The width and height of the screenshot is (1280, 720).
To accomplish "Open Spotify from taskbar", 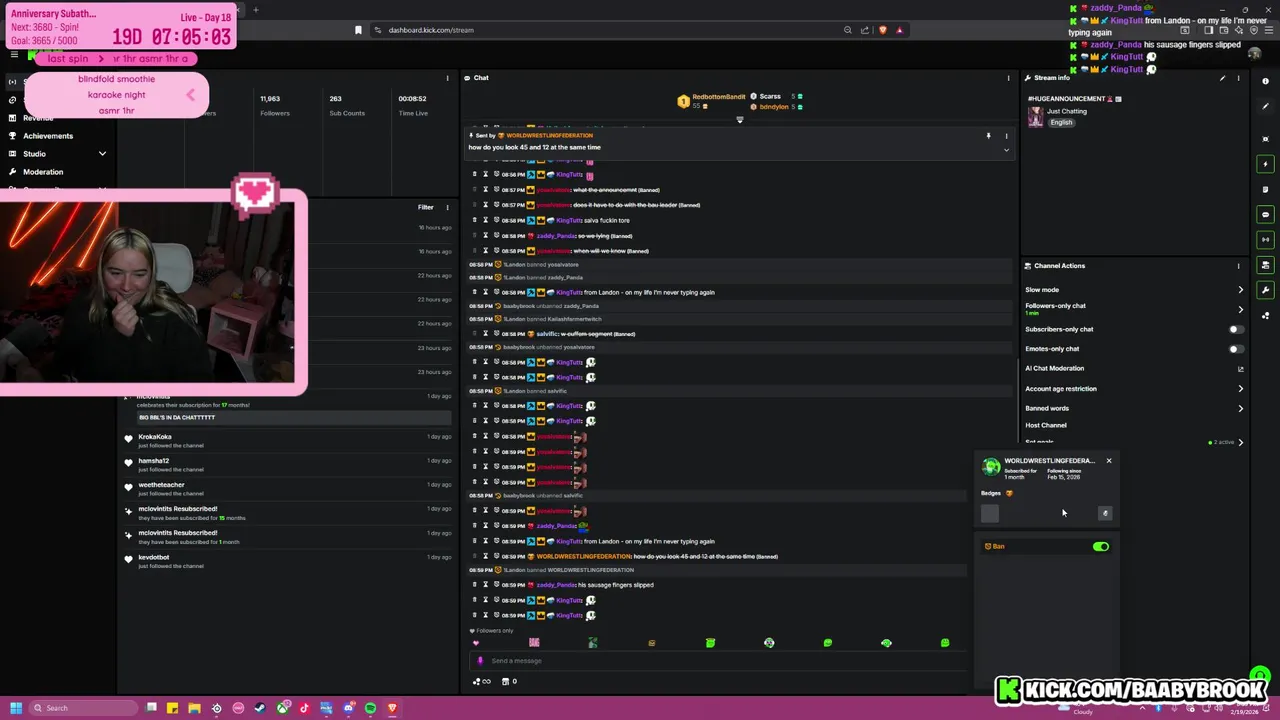I will coord(370,708).
